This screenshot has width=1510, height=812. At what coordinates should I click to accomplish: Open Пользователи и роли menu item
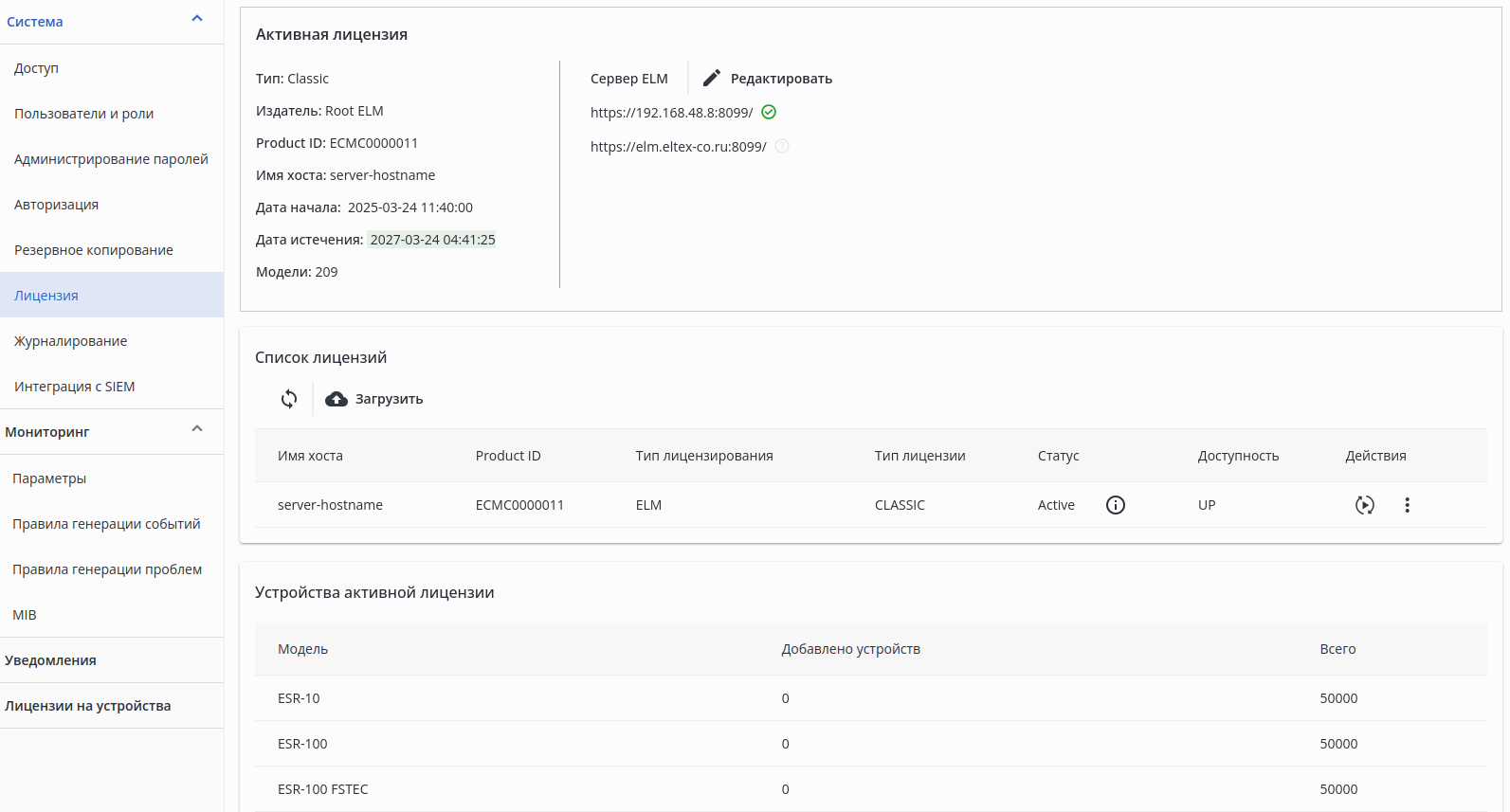coord(83,114)
